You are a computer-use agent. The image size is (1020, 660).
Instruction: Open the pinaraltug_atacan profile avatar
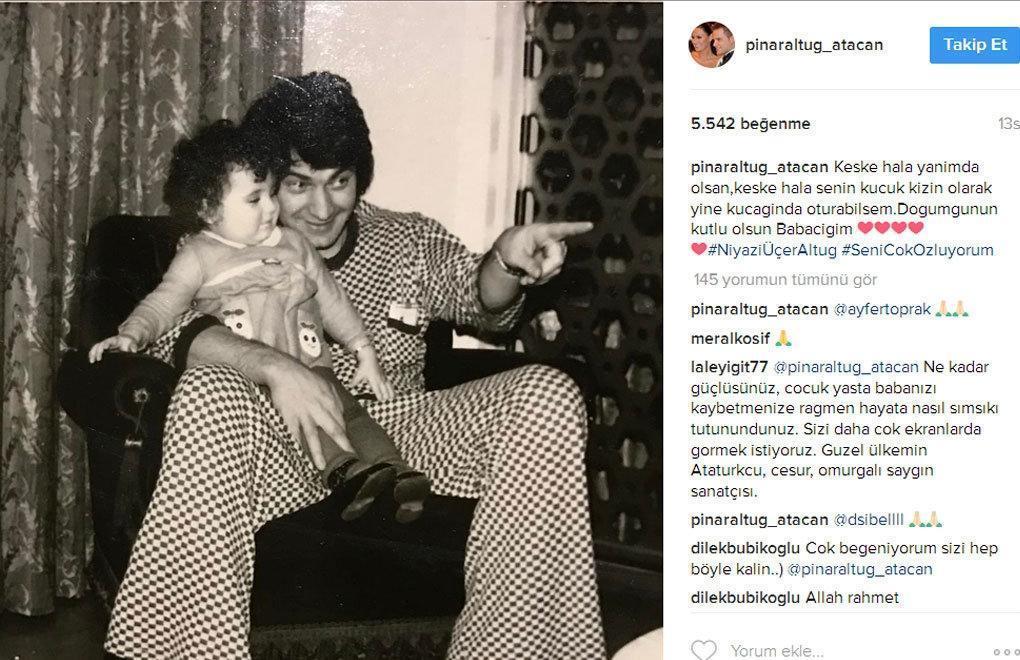point(712,44)
